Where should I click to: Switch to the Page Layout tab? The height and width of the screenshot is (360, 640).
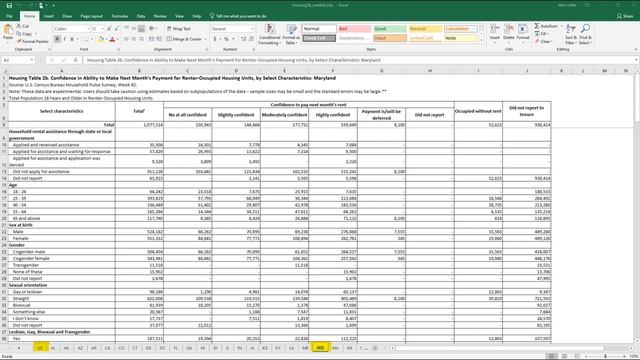91,16
